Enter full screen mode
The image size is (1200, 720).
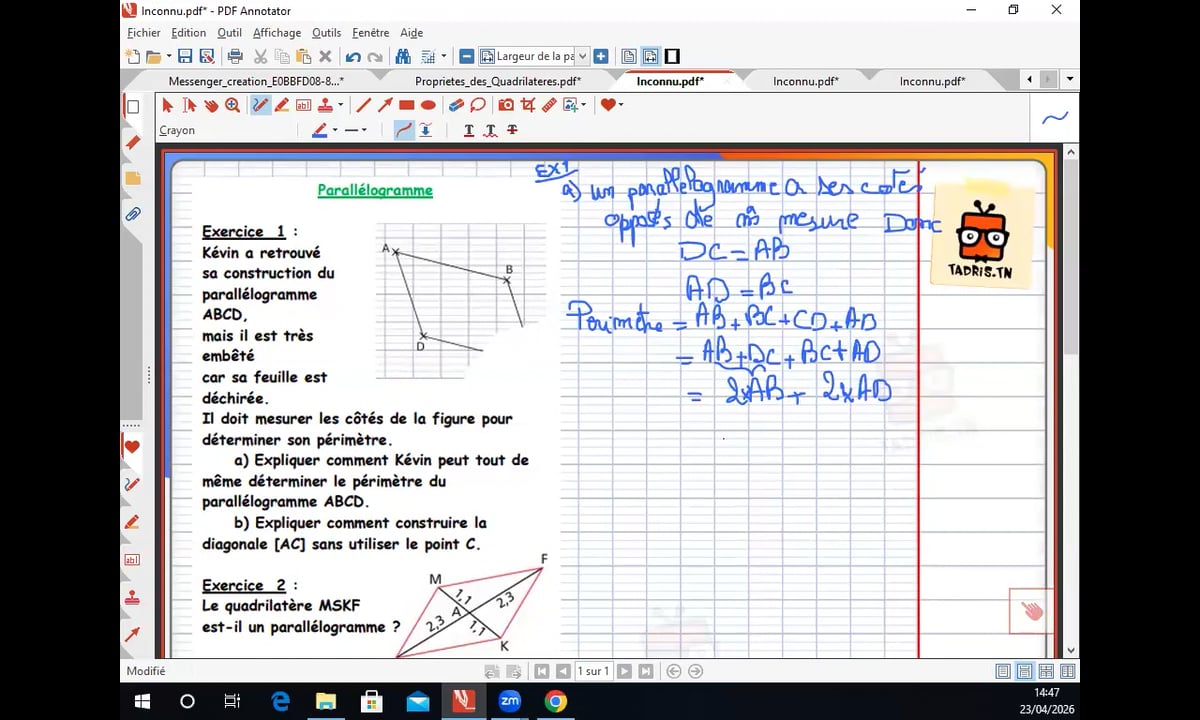click(x=672, y=57)
